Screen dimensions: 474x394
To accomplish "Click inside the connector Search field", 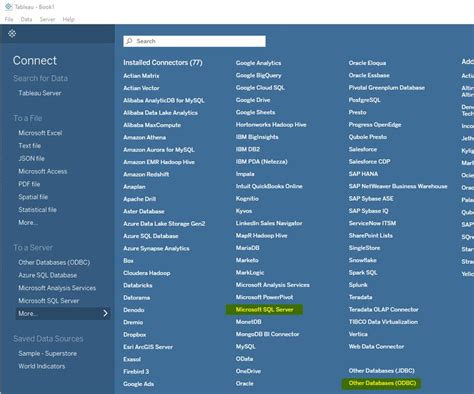I will (194, 41).
